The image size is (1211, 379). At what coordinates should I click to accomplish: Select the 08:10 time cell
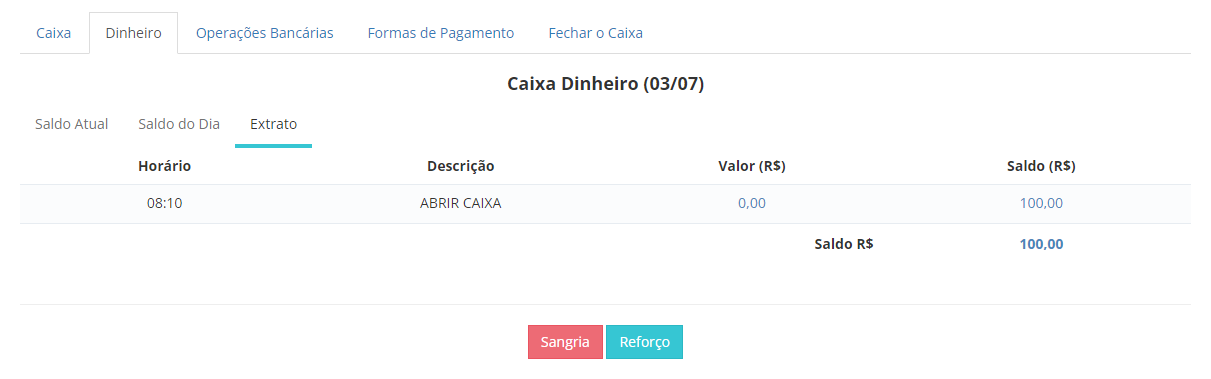pos(164,203)
